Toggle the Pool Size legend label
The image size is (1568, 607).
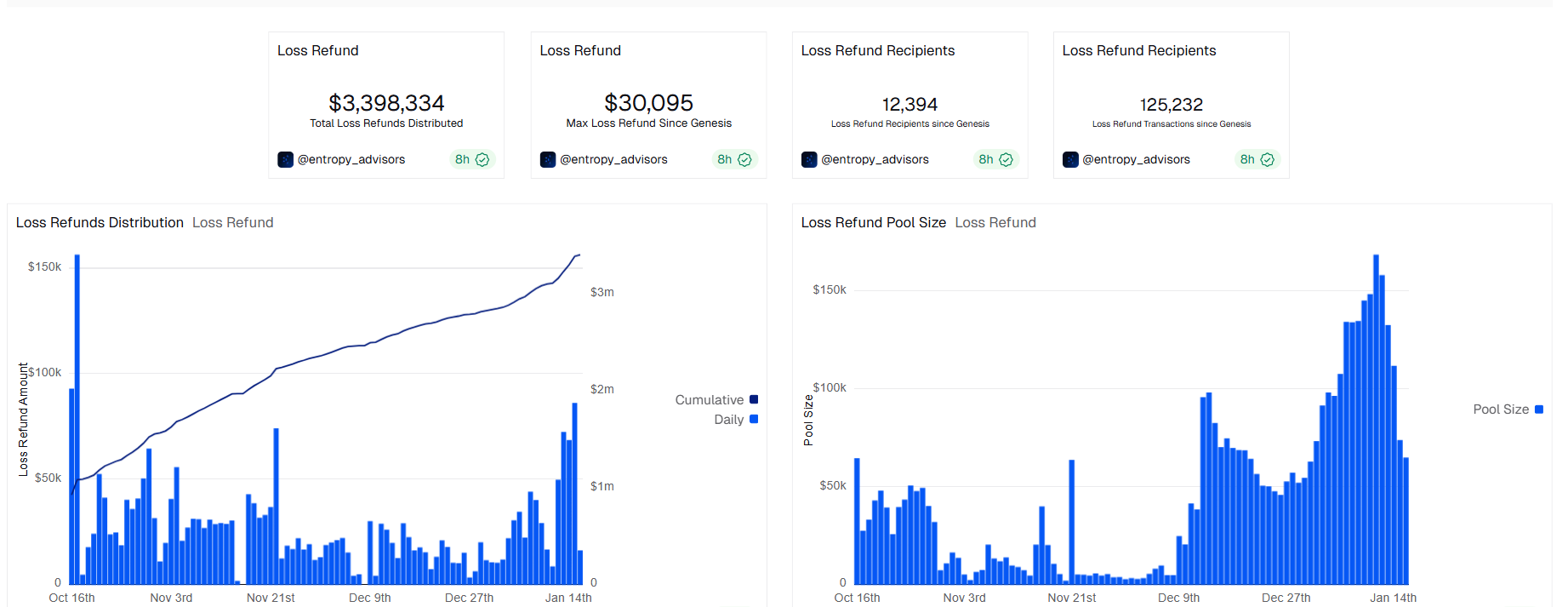point(1501,409)
